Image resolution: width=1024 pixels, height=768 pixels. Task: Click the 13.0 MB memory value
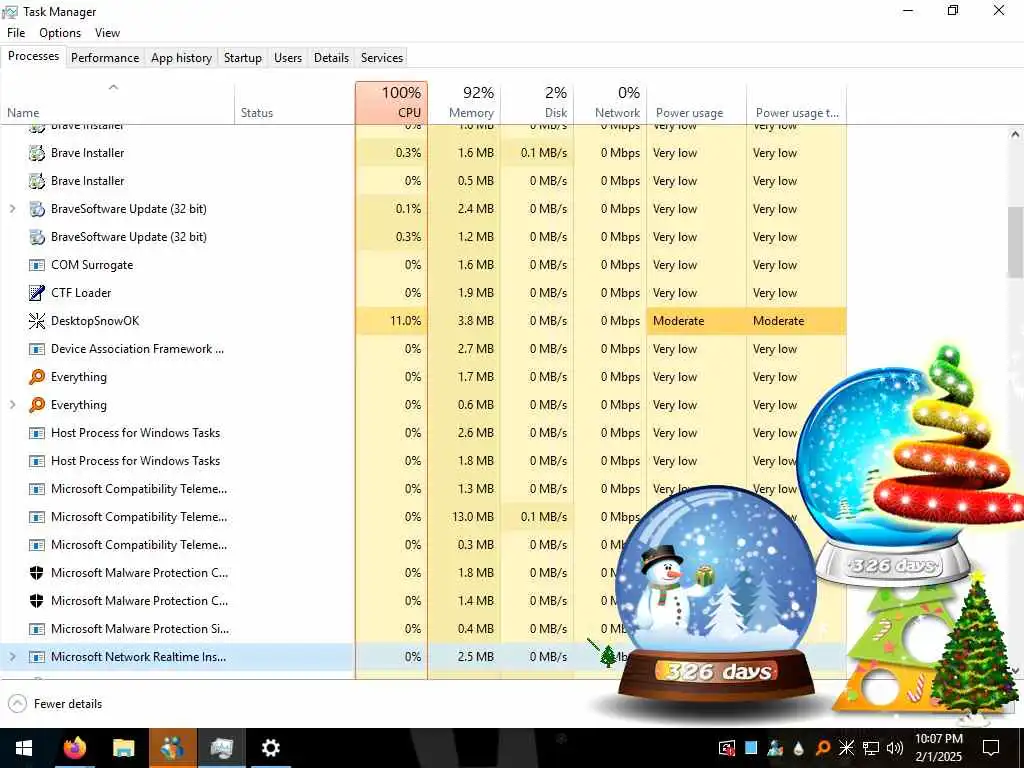[x=473, y=517]
